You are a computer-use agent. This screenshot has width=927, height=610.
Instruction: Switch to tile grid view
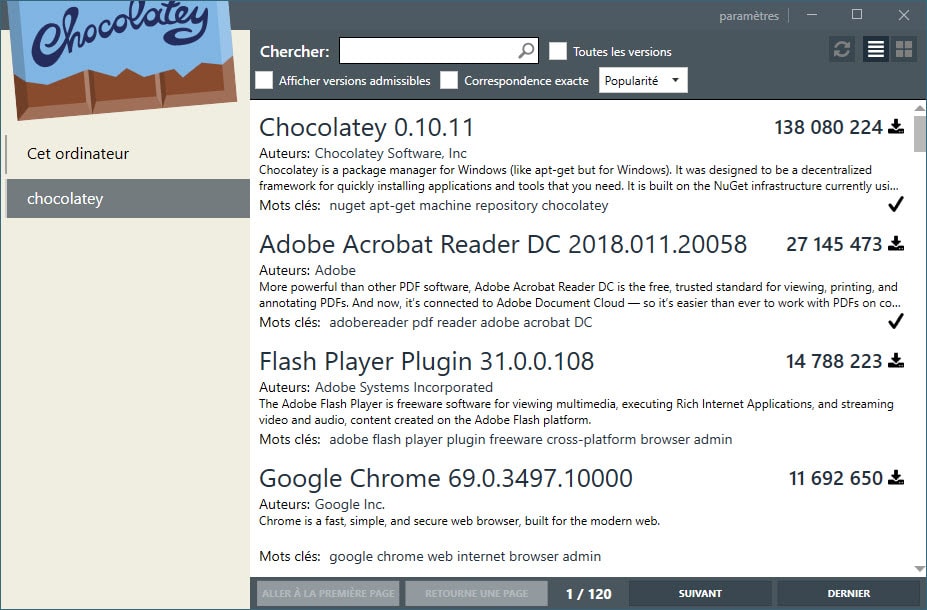pyautogui.click(x=904, y=50)
